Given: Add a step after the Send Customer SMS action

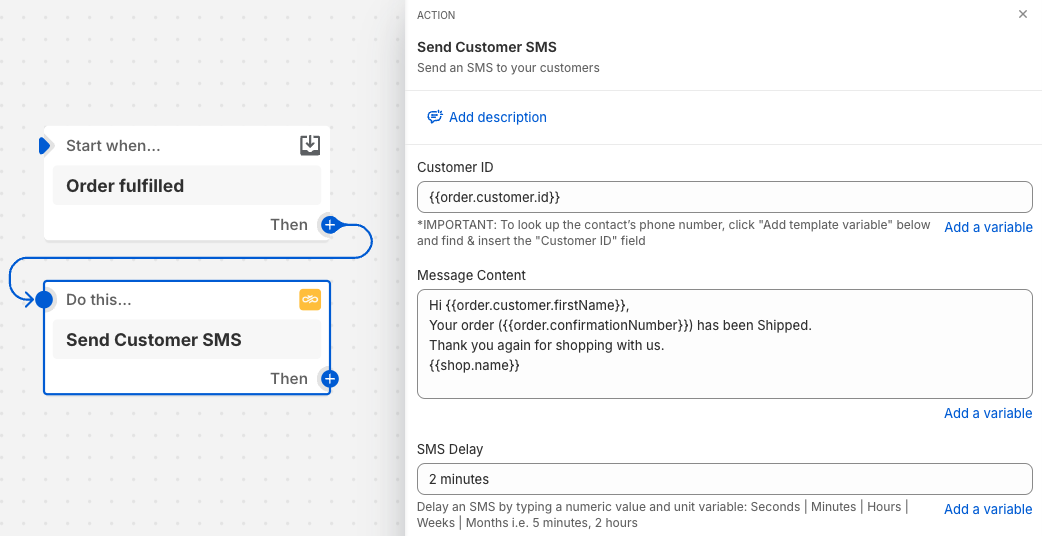Looking at the screenshot, I should (x=330, y=379).
